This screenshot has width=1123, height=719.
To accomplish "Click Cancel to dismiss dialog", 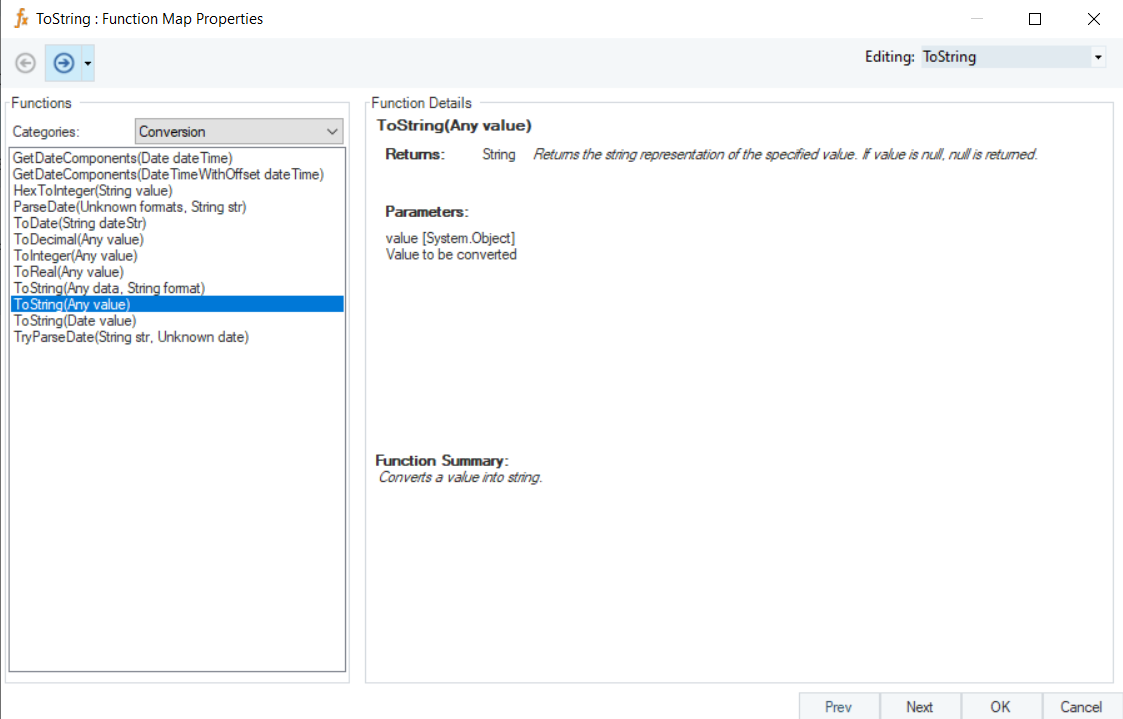I will pyautogui.click(x=1081, y=706).
